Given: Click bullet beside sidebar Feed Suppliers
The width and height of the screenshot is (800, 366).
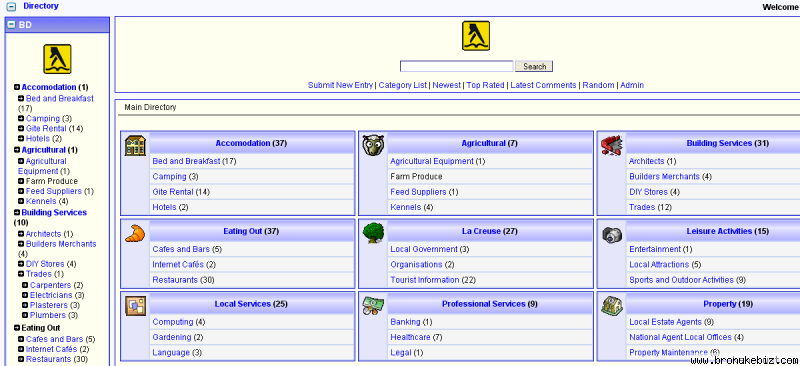Looking at the screenshot, I should coord(21,191).
